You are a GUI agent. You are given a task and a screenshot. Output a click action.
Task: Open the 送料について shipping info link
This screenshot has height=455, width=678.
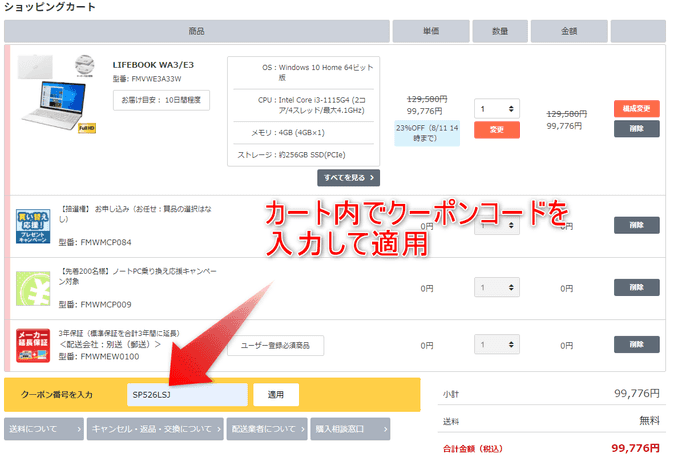pyautogui.click(x=42, y=429)
